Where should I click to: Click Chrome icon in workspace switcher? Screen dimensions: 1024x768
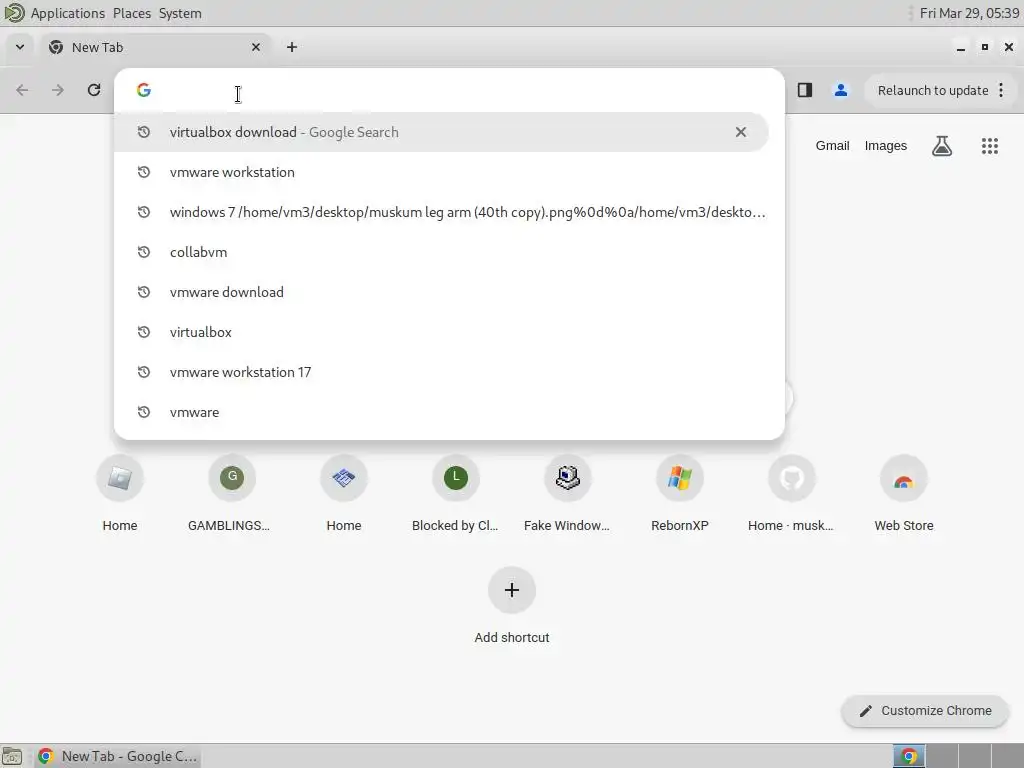point(909,756)
